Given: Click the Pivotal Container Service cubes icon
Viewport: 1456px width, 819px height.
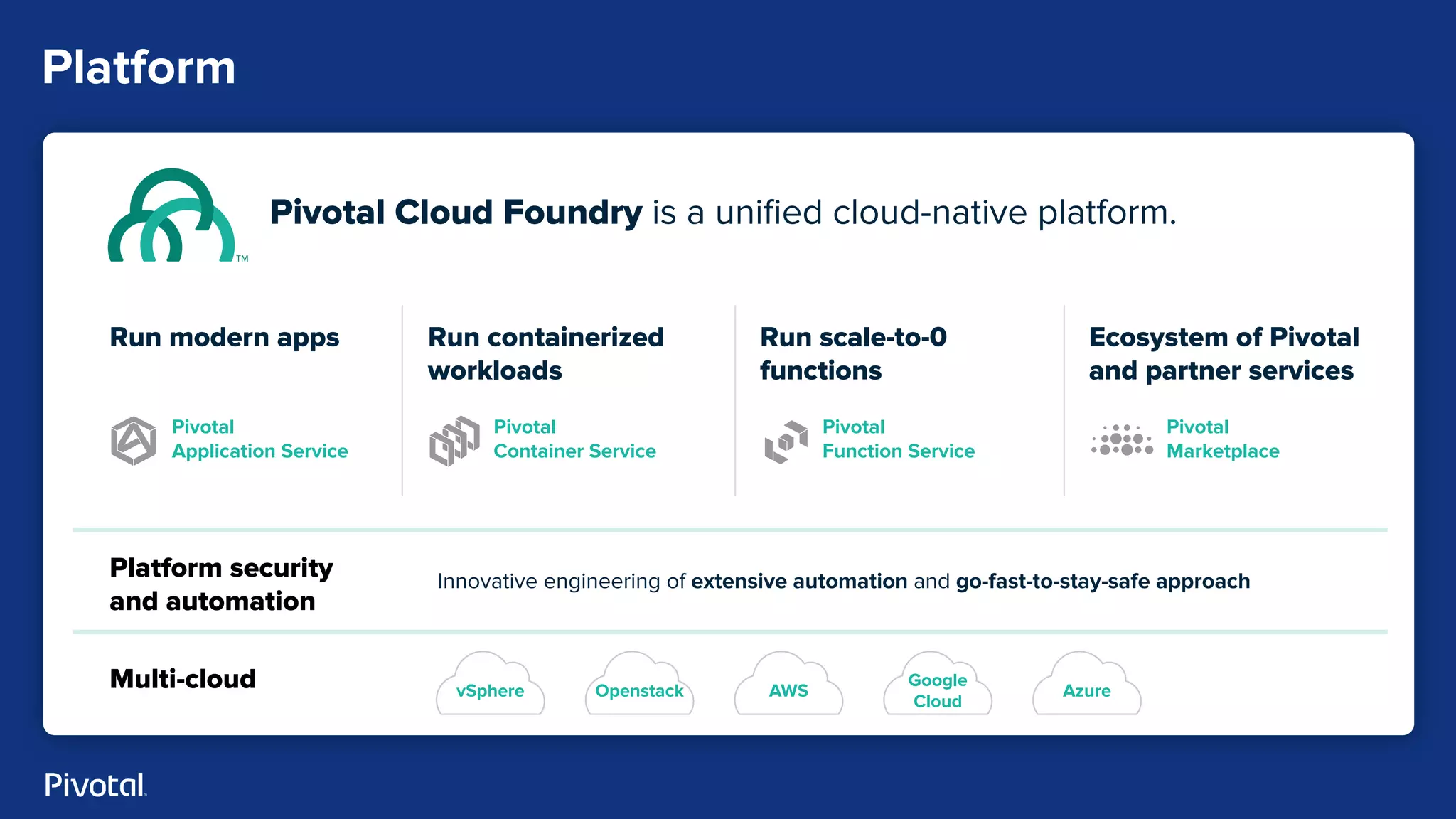Looking at the screenshot, I should pyautogui.click(x=454, y=441).
